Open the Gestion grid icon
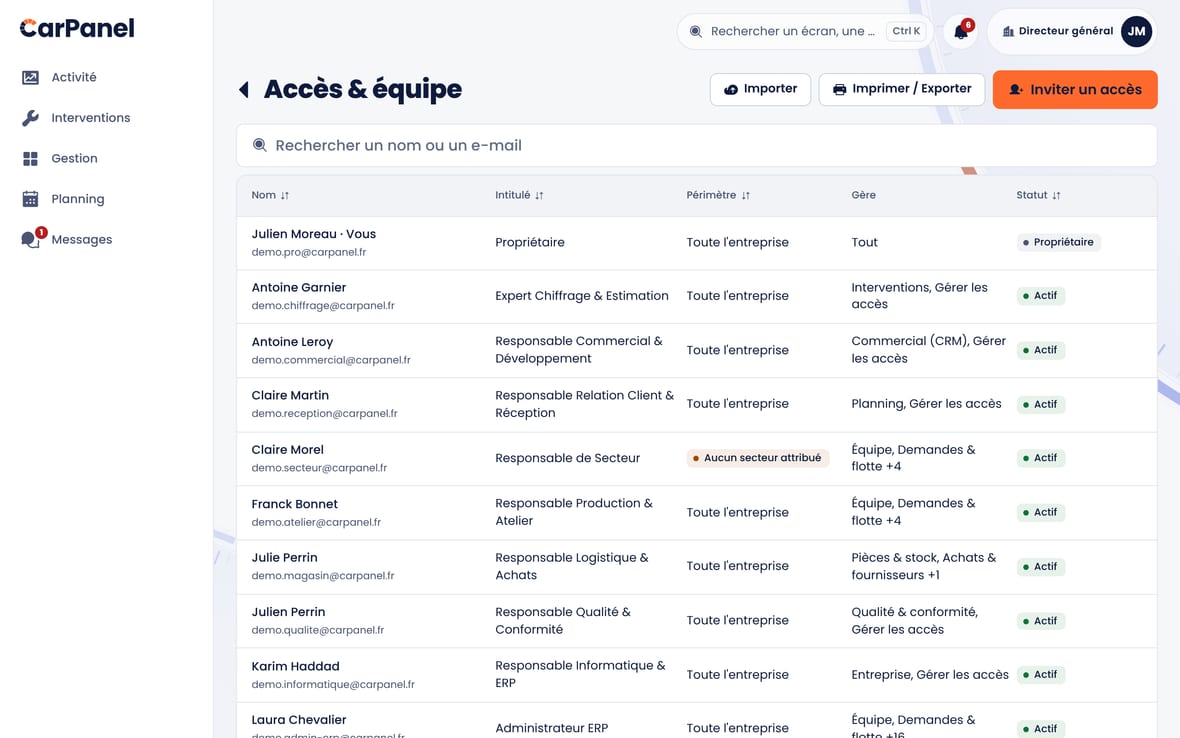The height and width of the screenshot is (738, 1180). point(30,159)
